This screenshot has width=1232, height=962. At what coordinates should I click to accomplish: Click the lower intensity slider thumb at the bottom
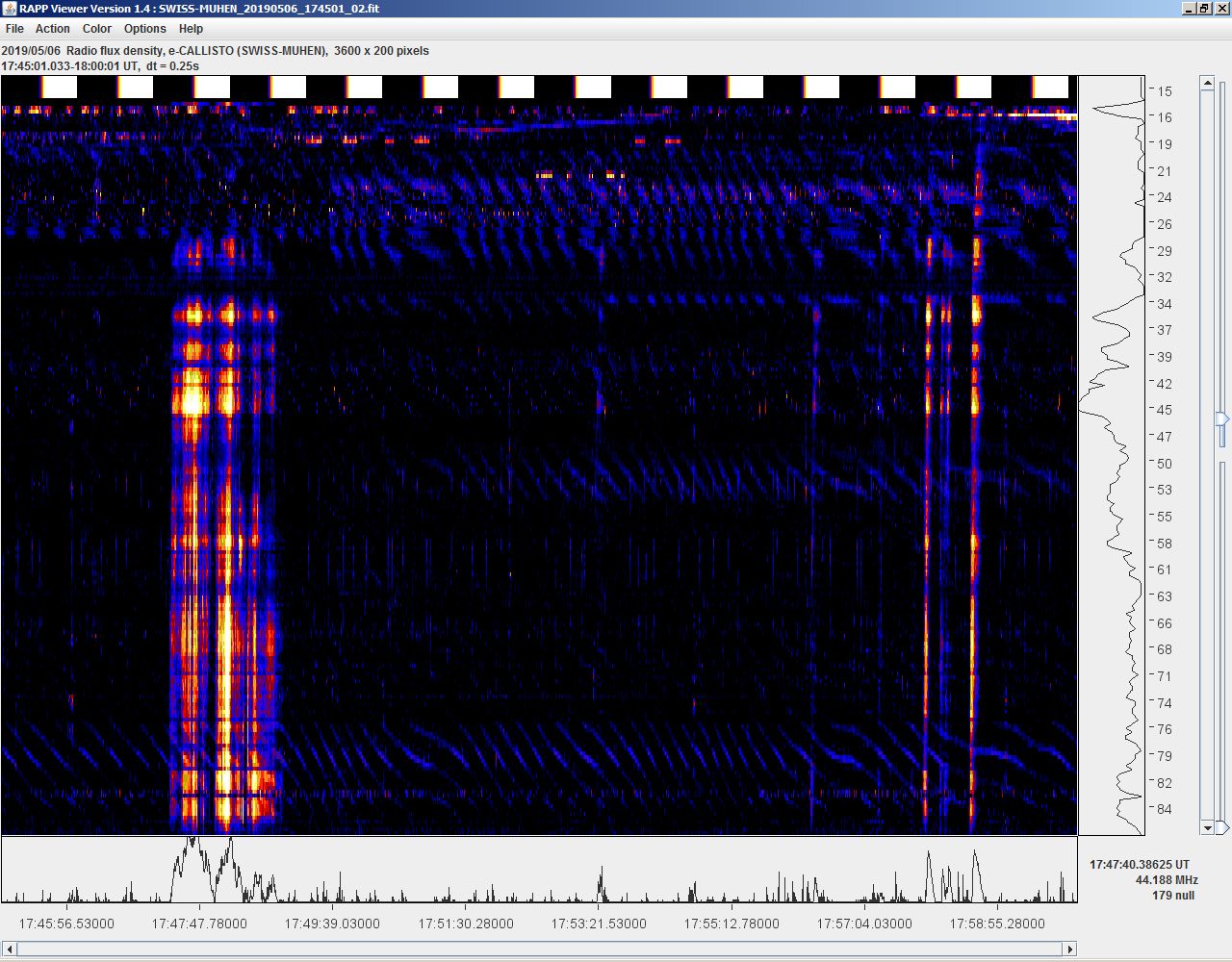(x=1222, y=827)
